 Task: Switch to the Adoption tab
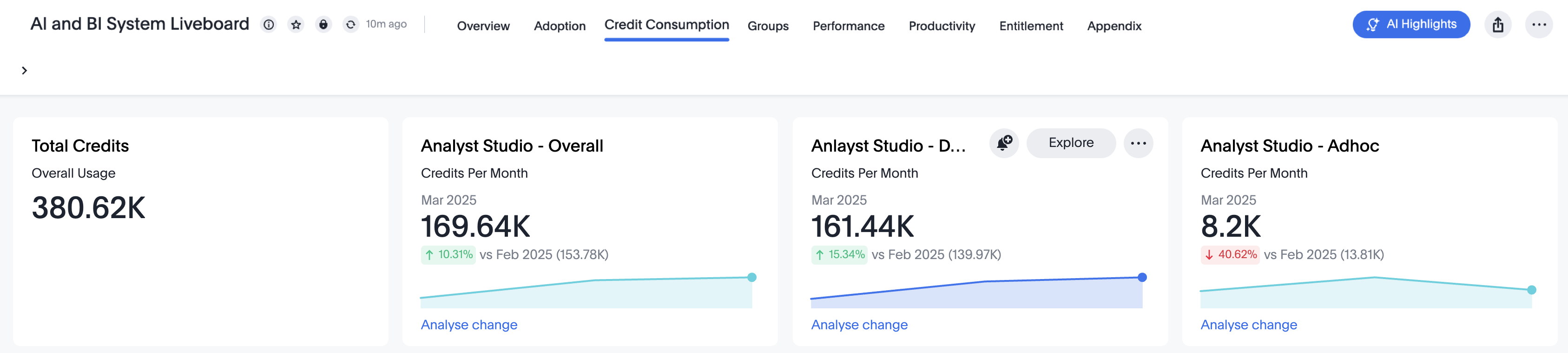(560, 26)
